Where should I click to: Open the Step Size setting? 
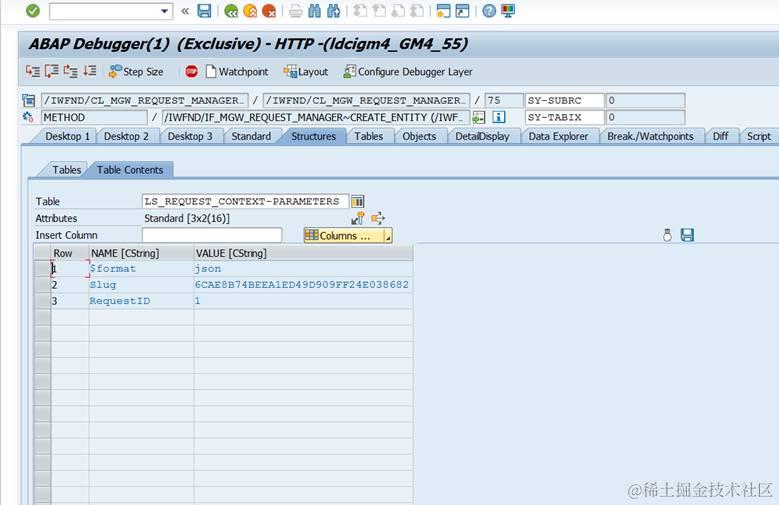pyautogui.click(x=136, y=72)
